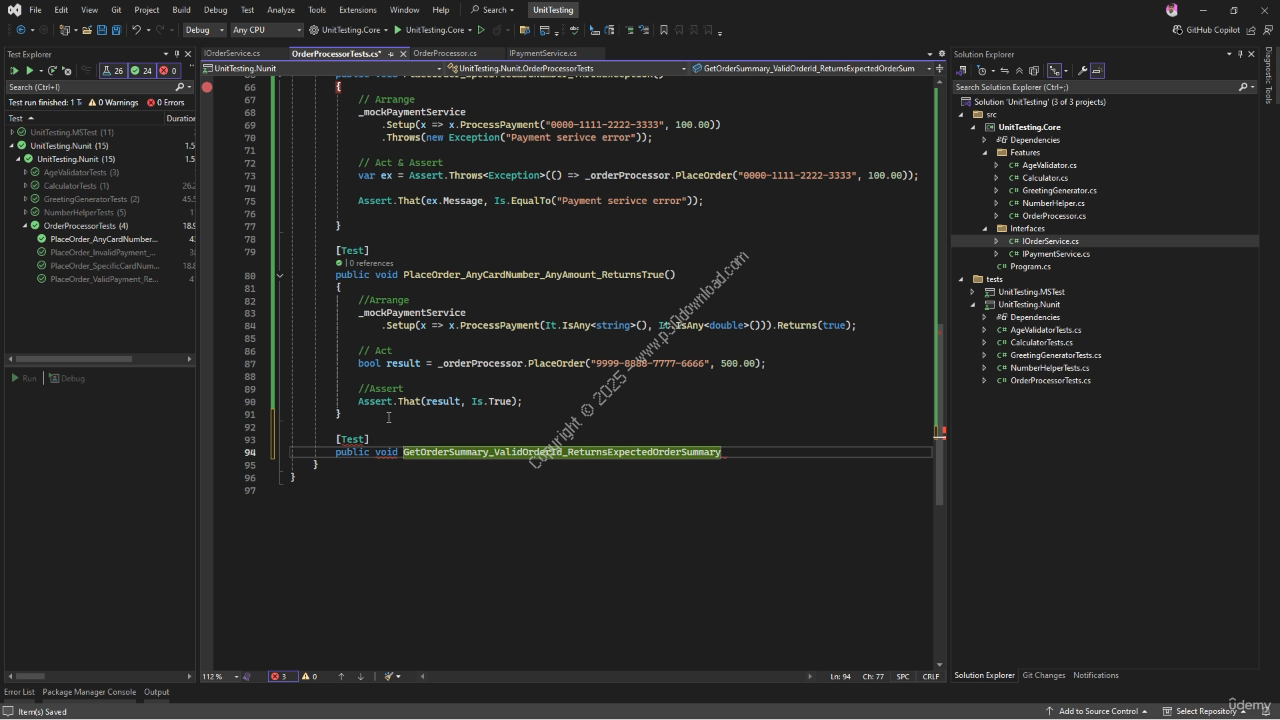This screenshot has height=720, width=1280.
Task: Toggle Preview Selected Items in Solution Explorer
Action: tap(1097, 71)
